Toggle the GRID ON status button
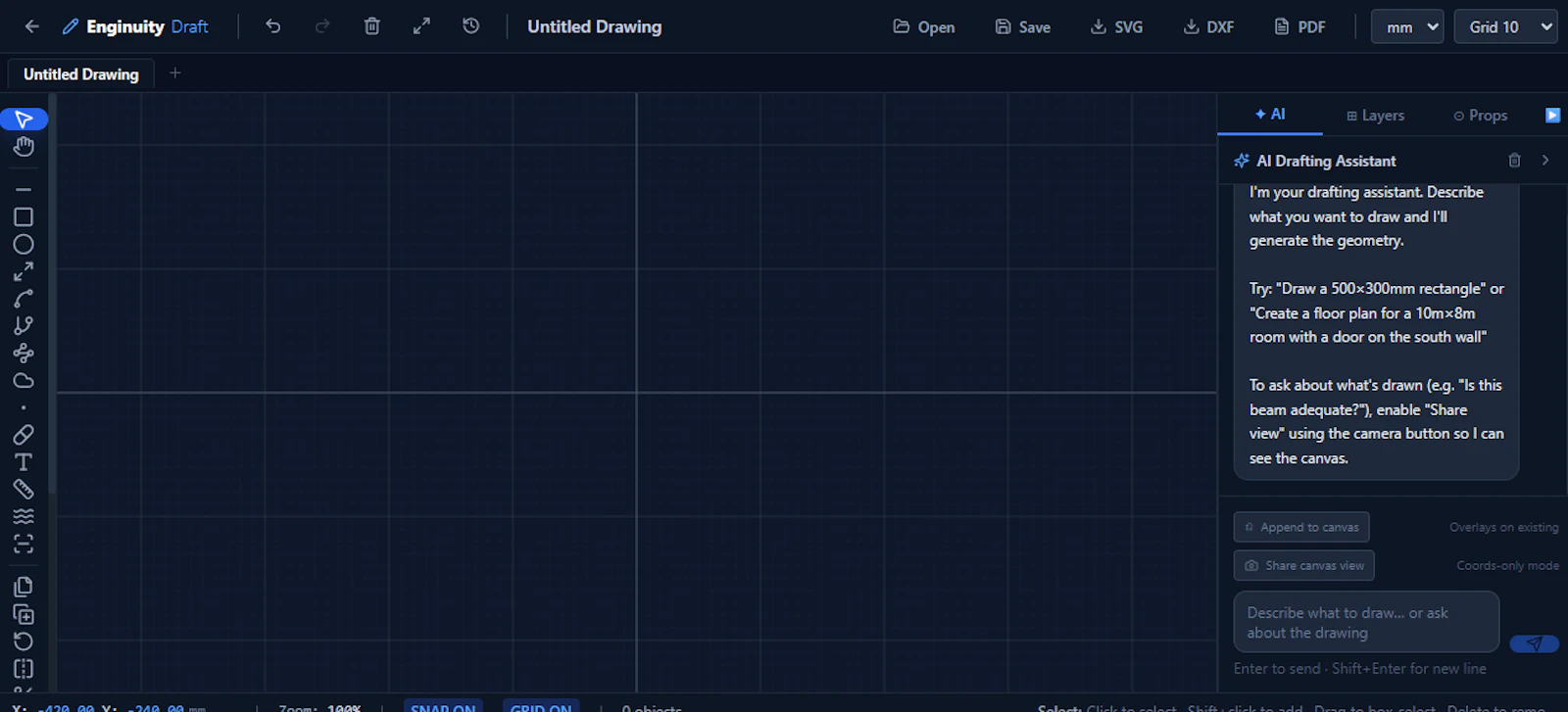This screenshot has height=712, width=1568. tap(541, 706)
